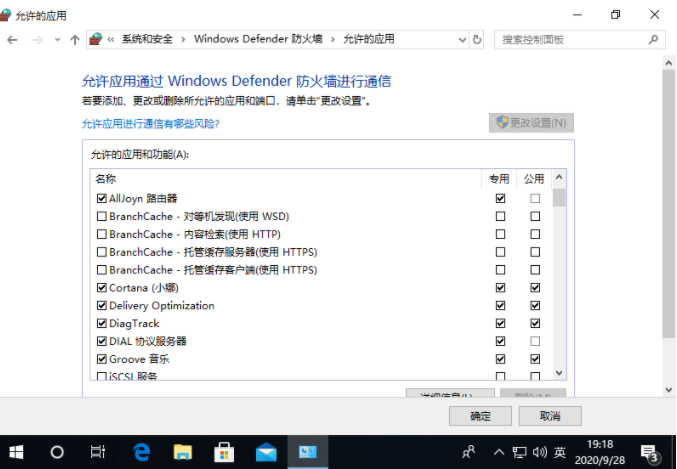Toggle BranchCache 内容检索 name checkbox
Screen dimensions: 677x469
(x=101, y=234)
